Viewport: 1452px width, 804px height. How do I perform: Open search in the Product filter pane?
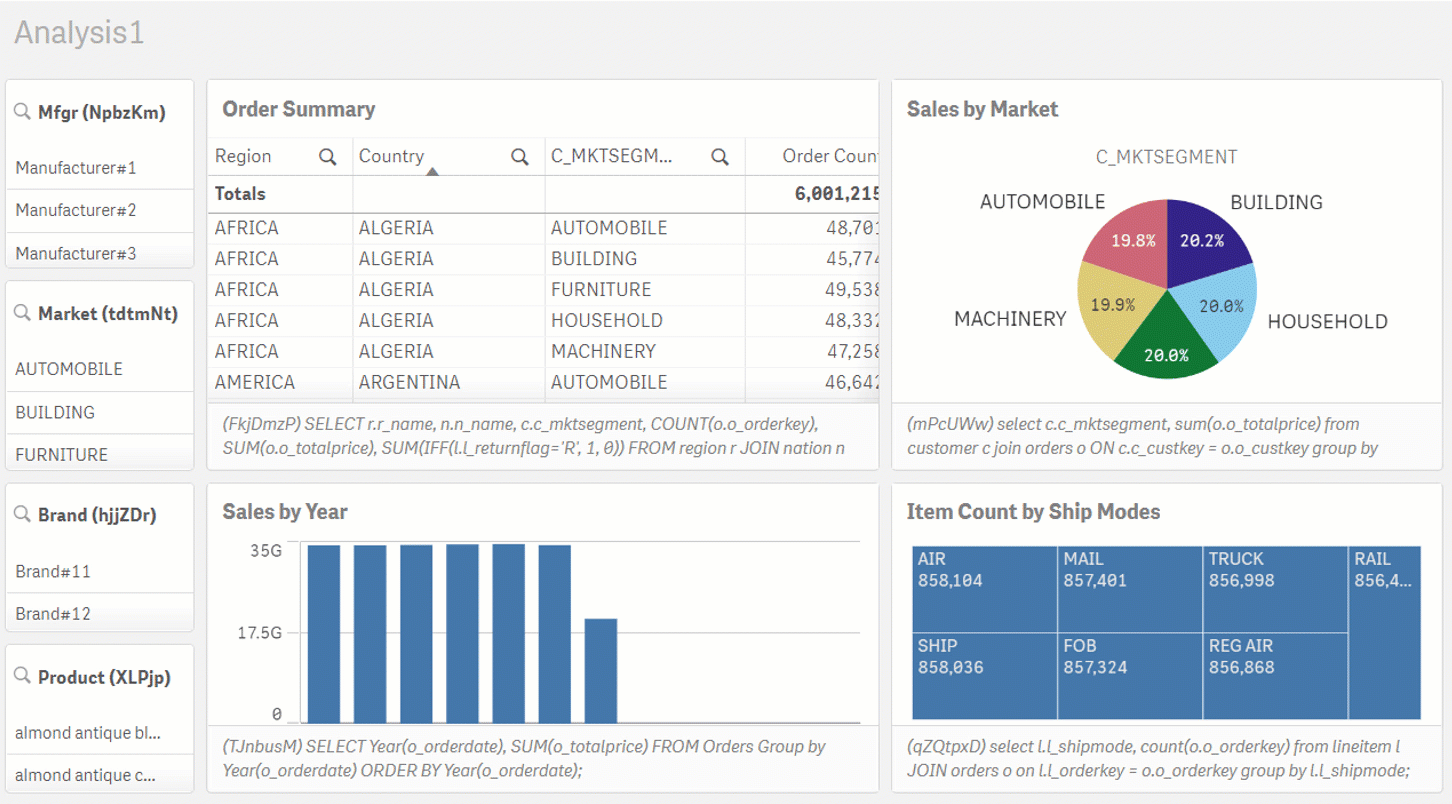[22, 677]
